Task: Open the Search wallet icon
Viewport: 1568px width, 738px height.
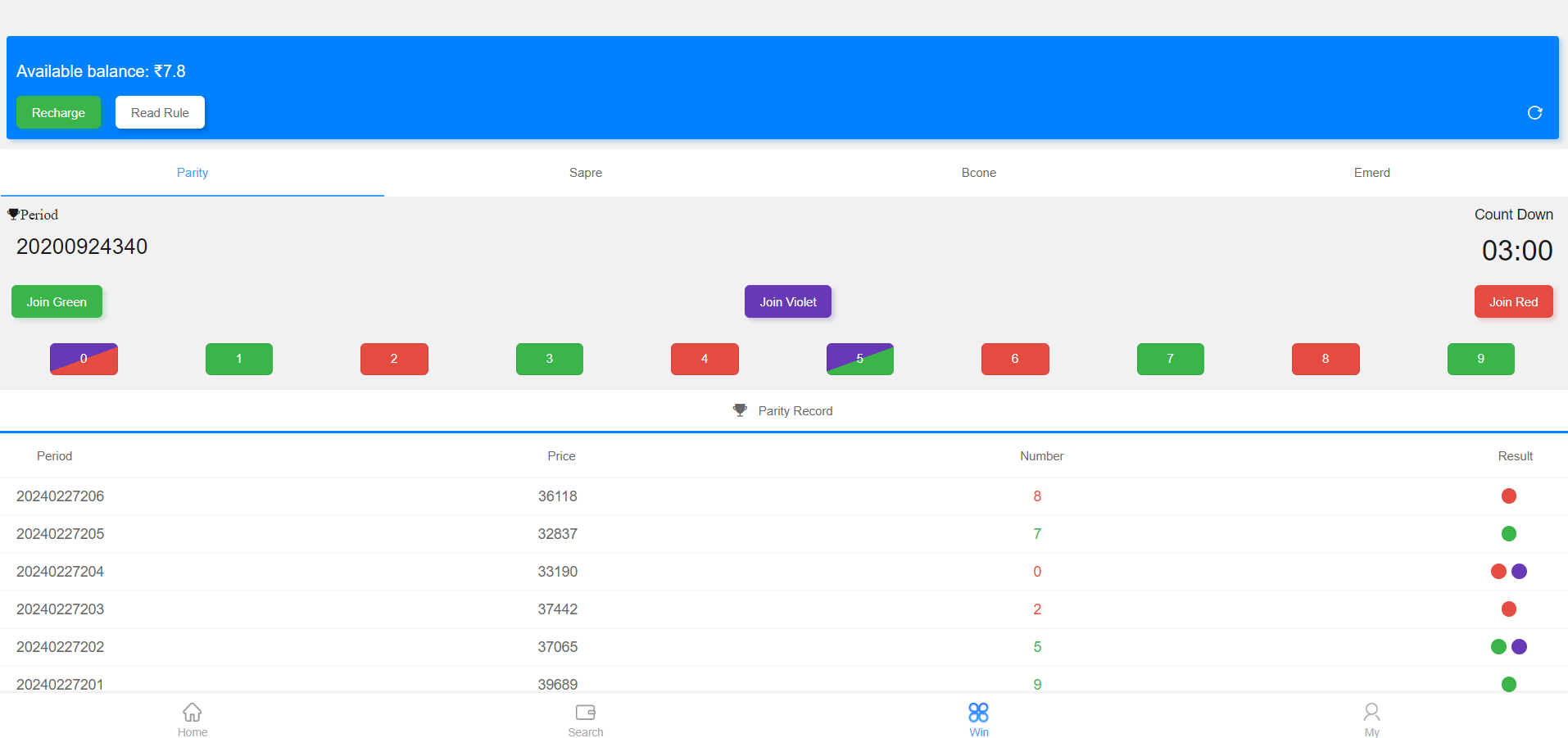Action: tap(585, 712)
